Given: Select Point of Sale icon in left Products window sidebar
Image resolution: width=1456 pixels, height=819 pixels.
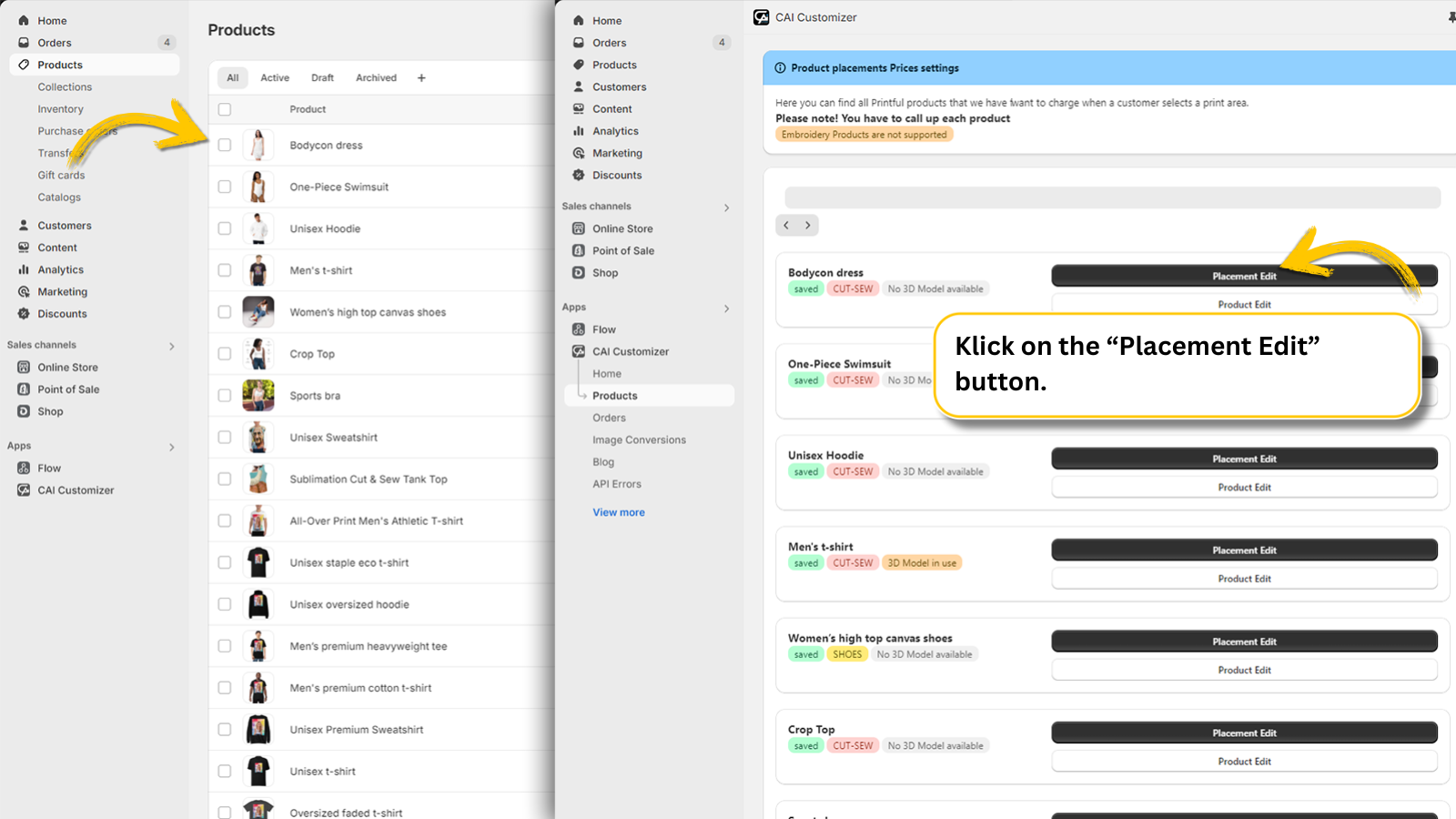Looking at the screenshot, I should pos(24,389).
